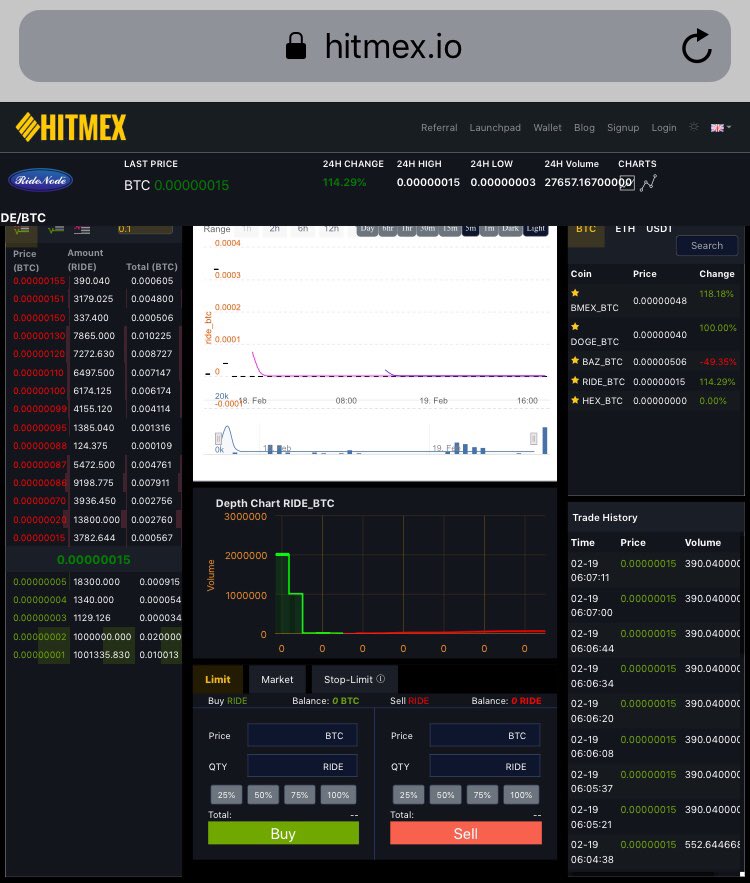Switch chart theme to Dark
The image size is (750, 883).
510,230
